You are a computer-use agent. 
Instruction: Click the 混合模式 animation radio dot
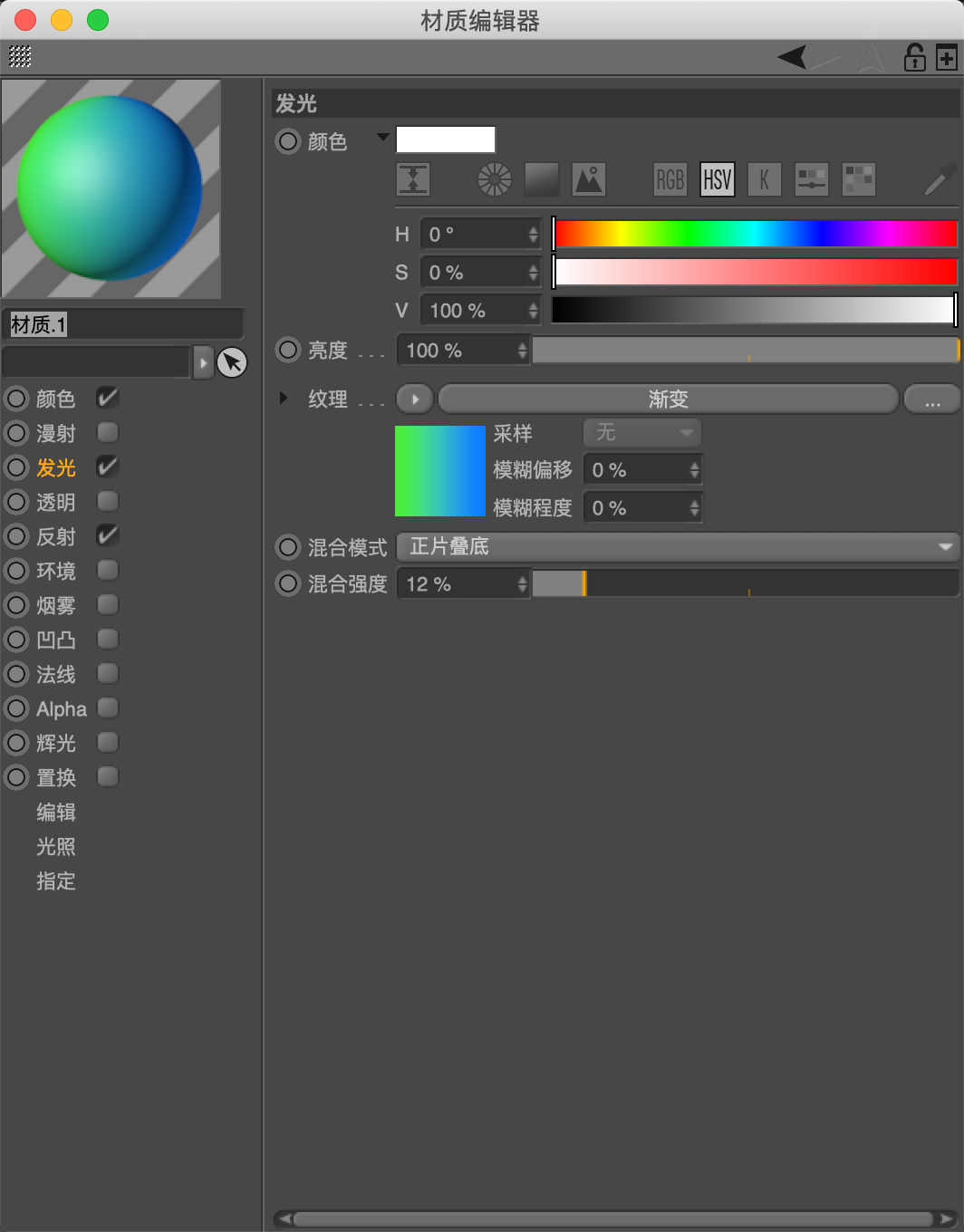288,547
